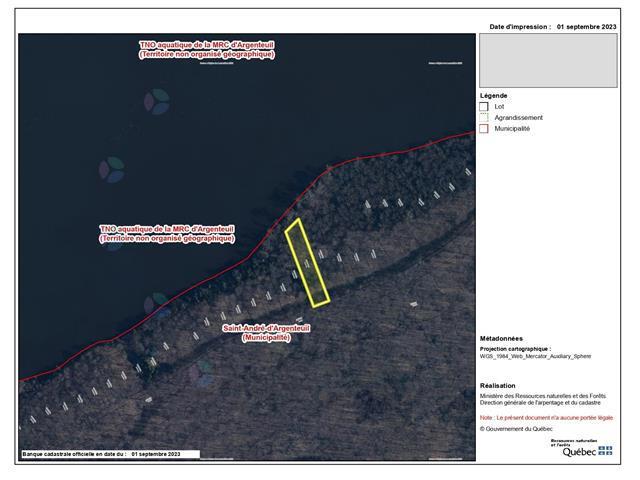Click the red legal note "aucune portée légale"
Viewport: 640px width, 480px height.
[x=587, y=418]
